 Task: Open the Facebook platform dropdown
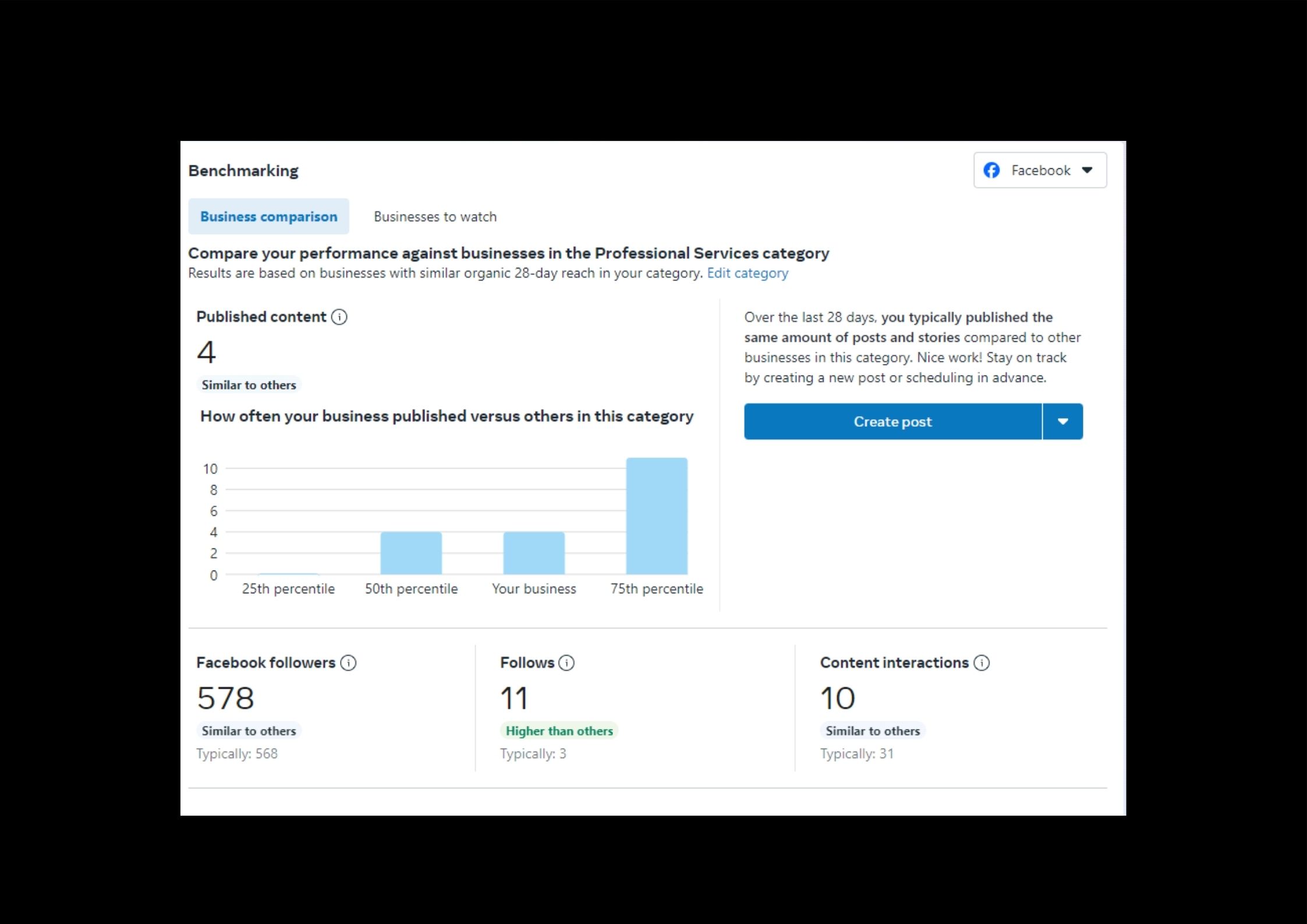1040,170
